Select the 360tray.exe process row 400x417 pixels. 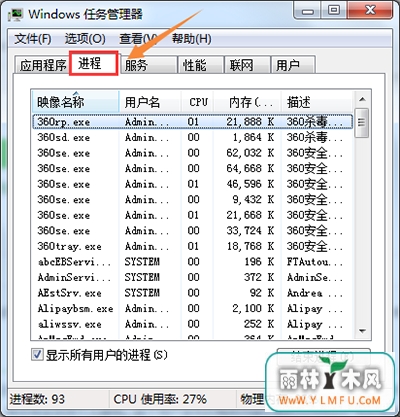point(192,246)
